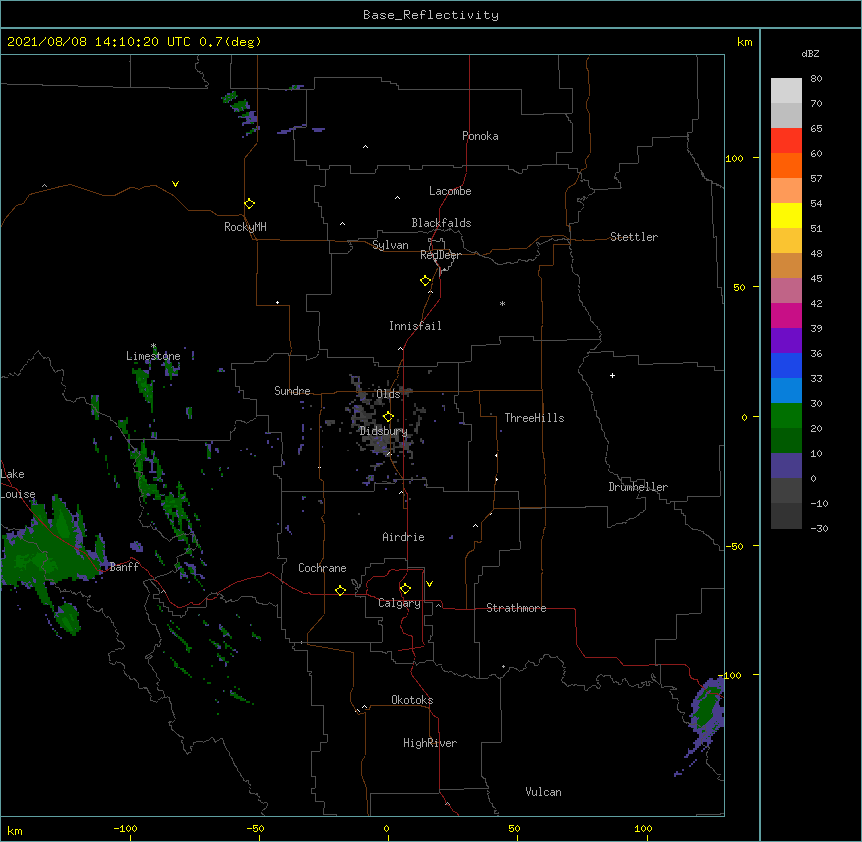Click the Cochrane label

pyautogui.click(x=322, y=568)
